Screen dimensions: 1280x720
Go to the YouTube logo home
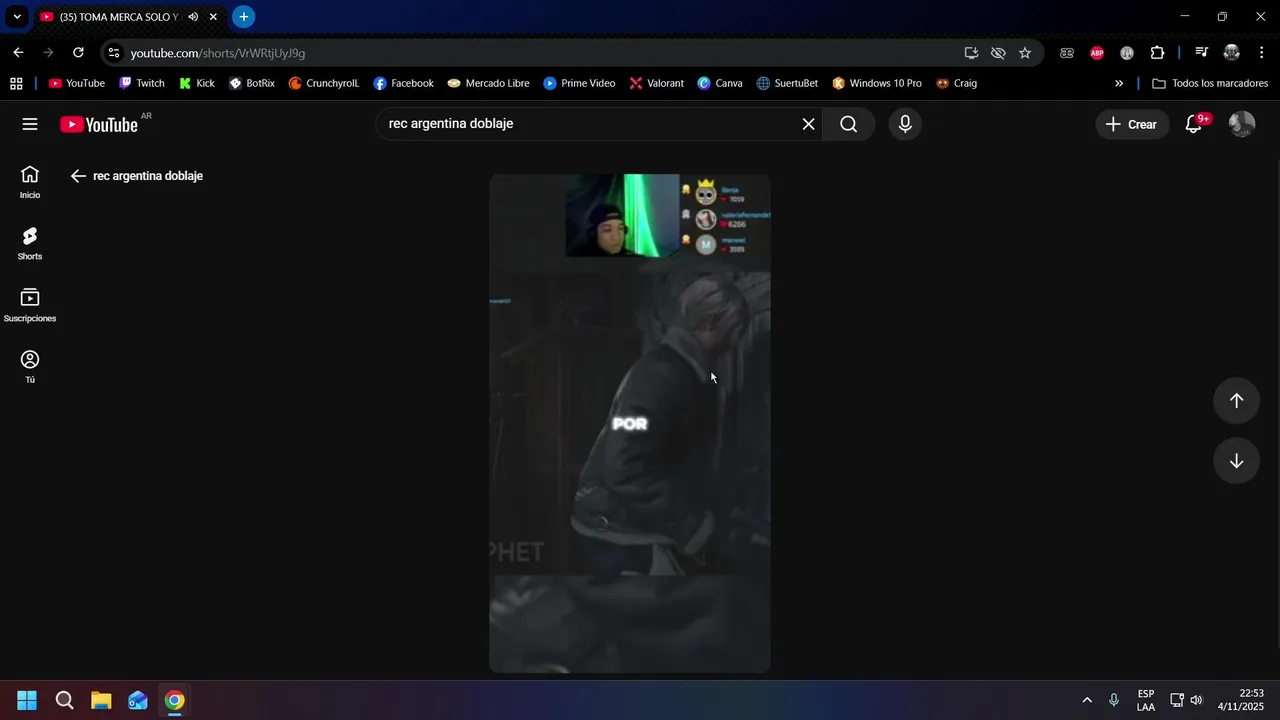coord(98,124)
